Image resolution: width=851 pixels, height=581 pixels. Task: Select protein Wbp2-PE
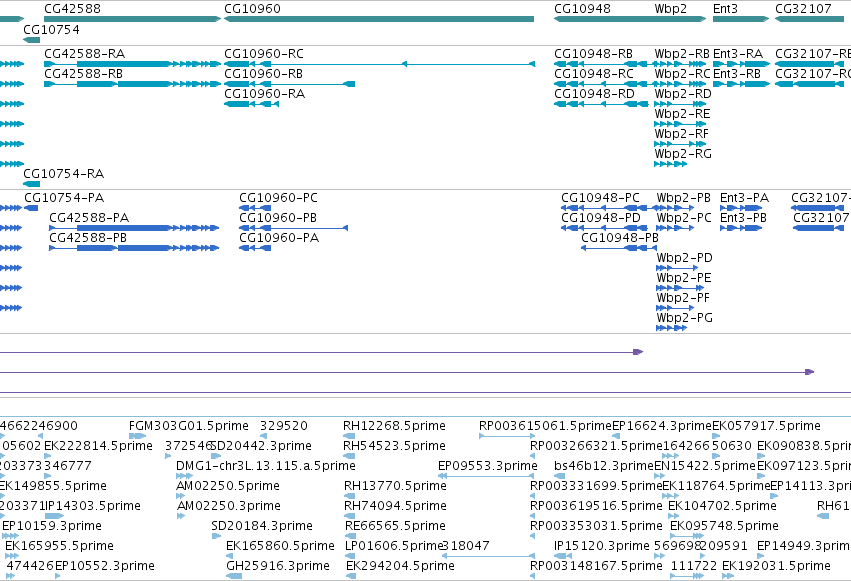pos(680,288)
